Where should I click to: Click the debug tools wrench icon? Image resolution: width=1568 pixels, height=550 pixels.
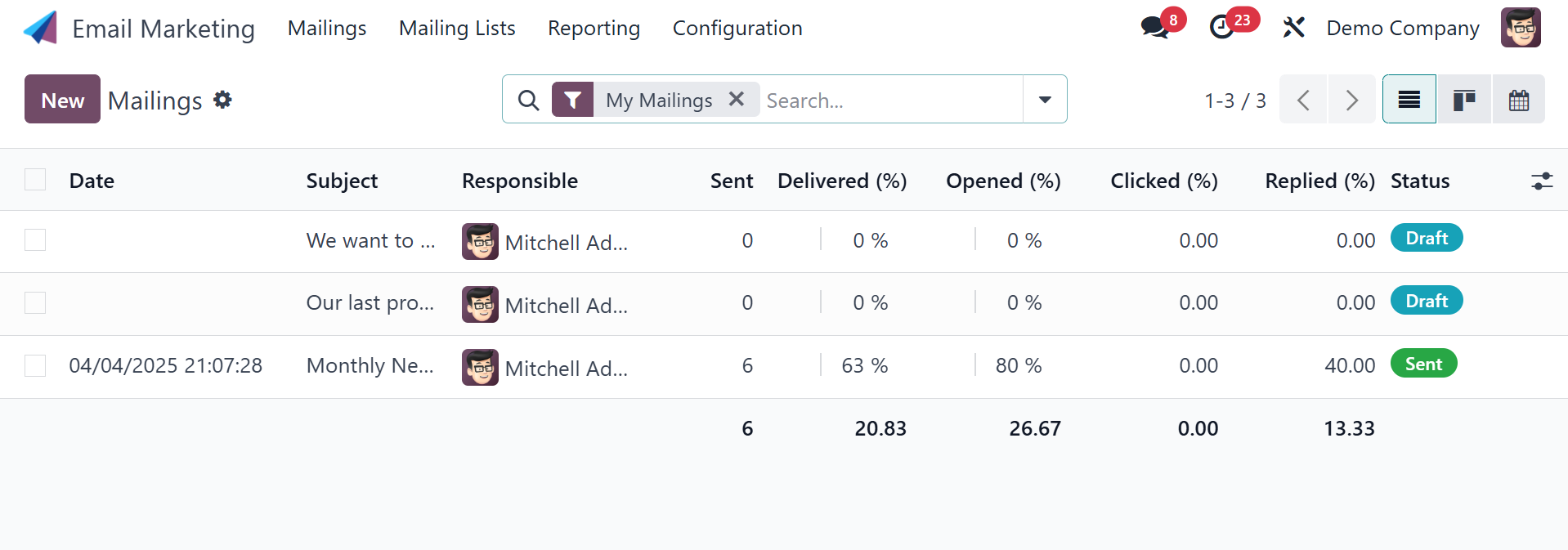1293,28
